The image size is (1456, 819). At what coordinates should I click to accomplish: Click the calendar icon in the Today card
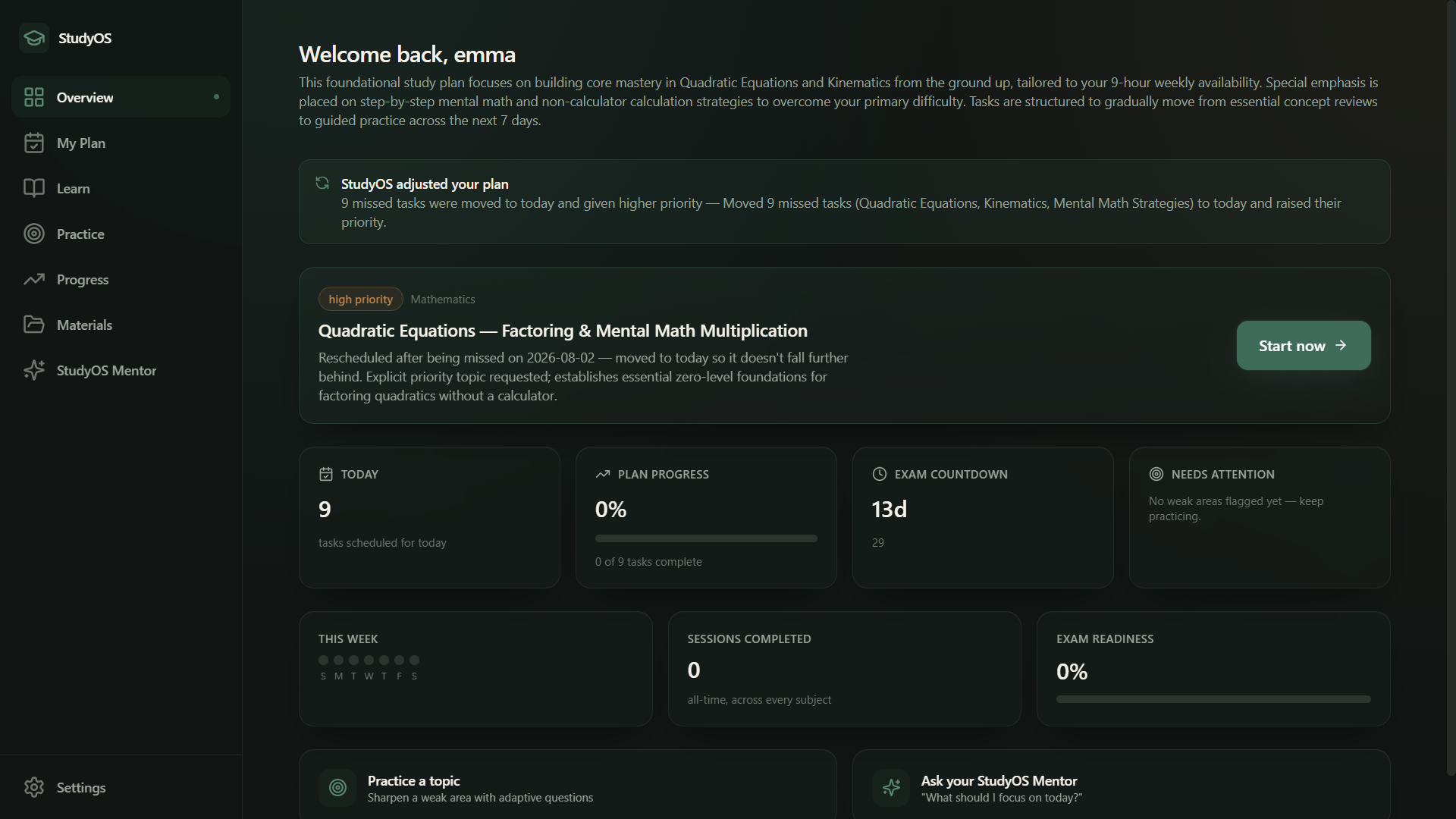pos(326,474)
